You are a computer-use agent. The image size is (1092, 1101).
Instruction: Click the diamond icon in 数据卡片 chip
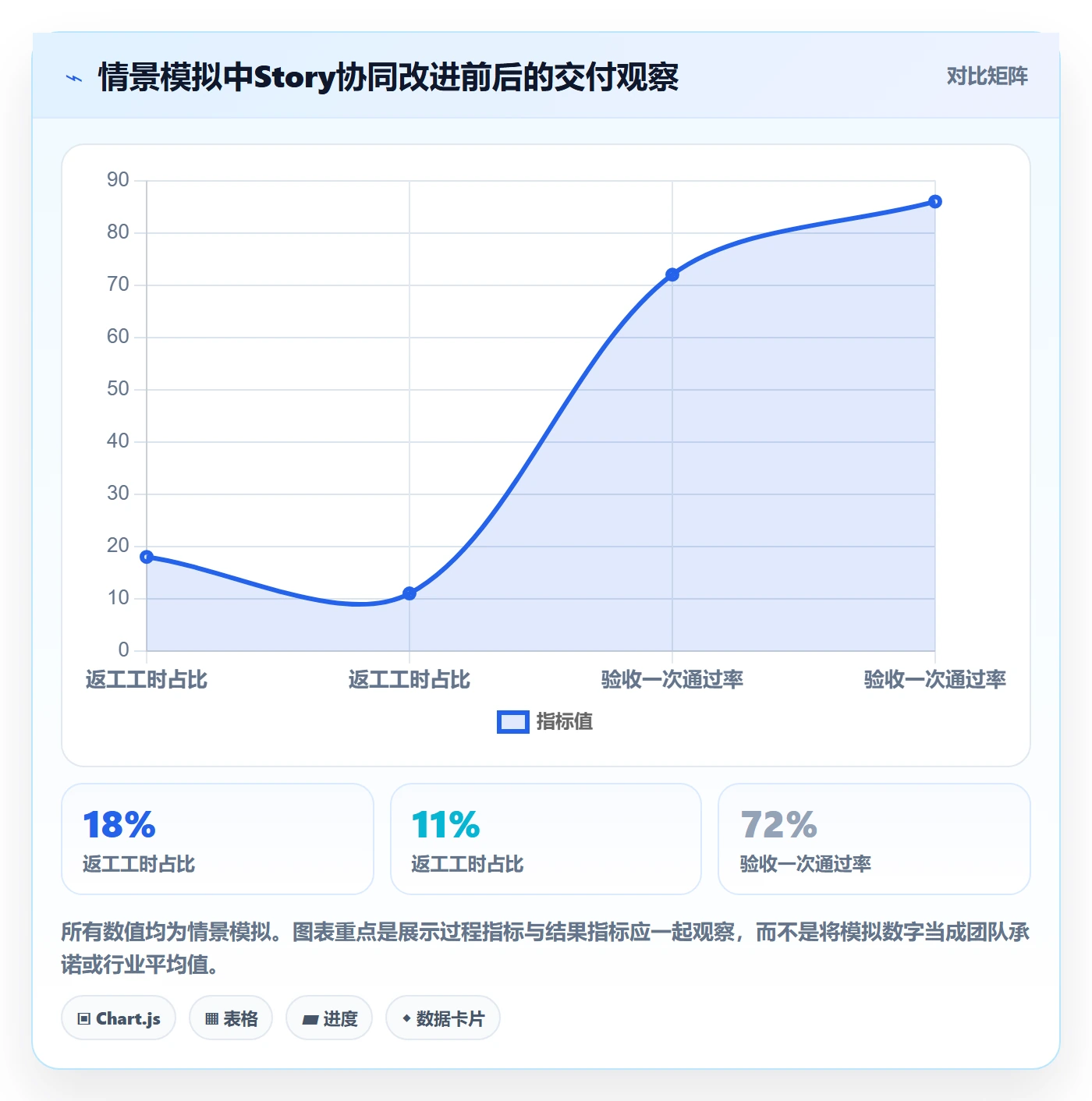[406, 1018]
